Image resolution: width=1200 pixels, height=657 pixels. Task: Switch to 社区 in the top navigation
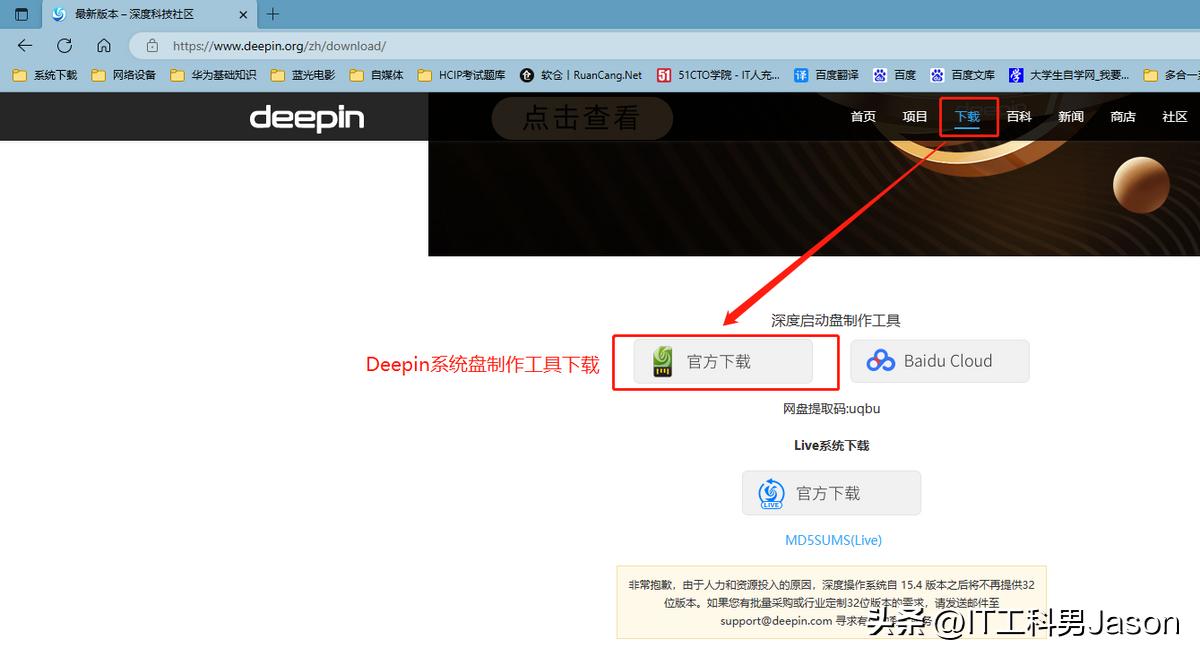[x=1175, y=117]
